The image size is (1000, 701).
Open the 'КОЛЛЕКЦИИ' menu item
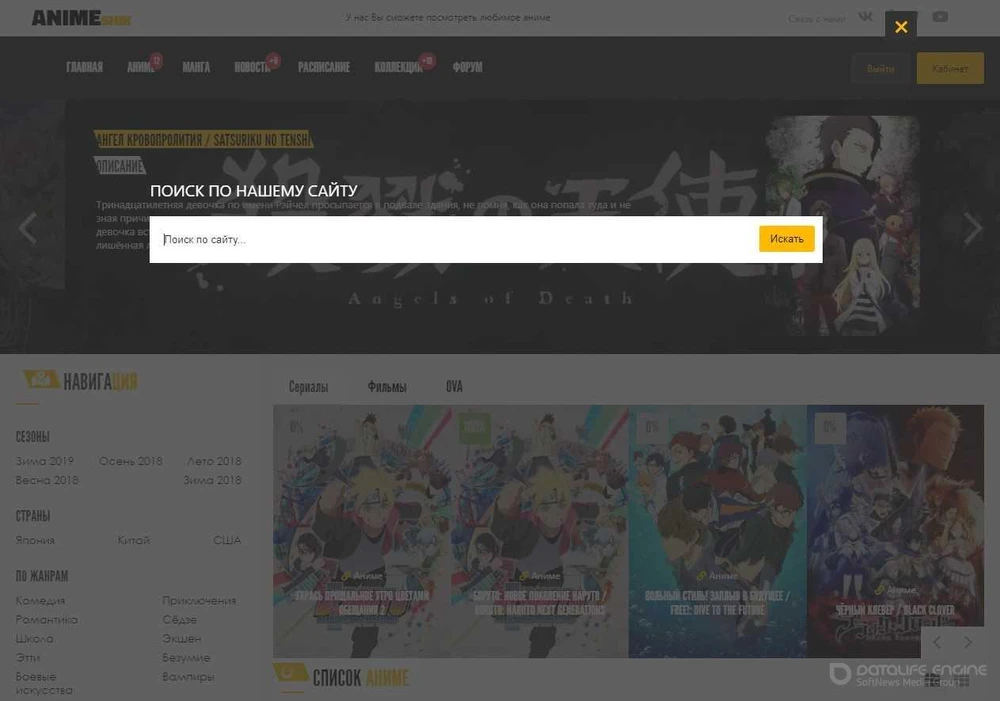[399, 67]
